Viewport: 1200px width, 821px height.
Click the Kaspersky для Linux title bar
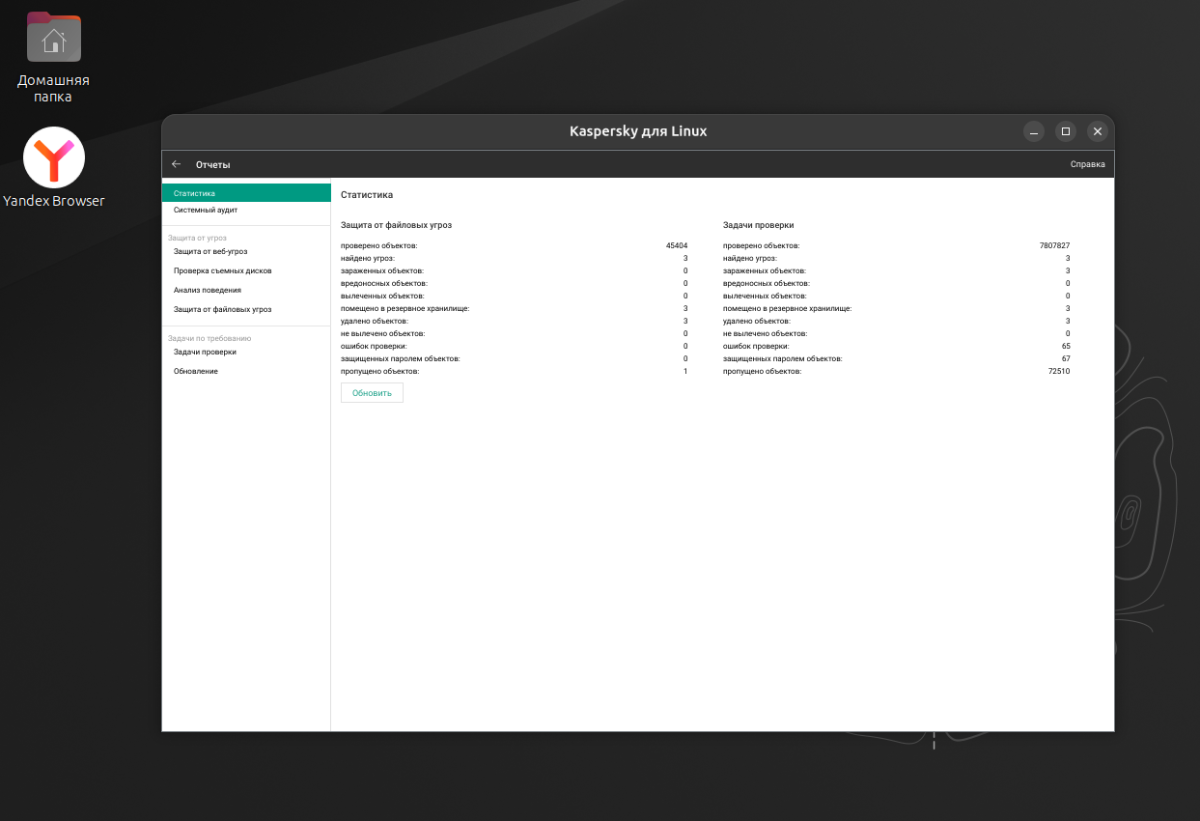[x=638, y=131]
